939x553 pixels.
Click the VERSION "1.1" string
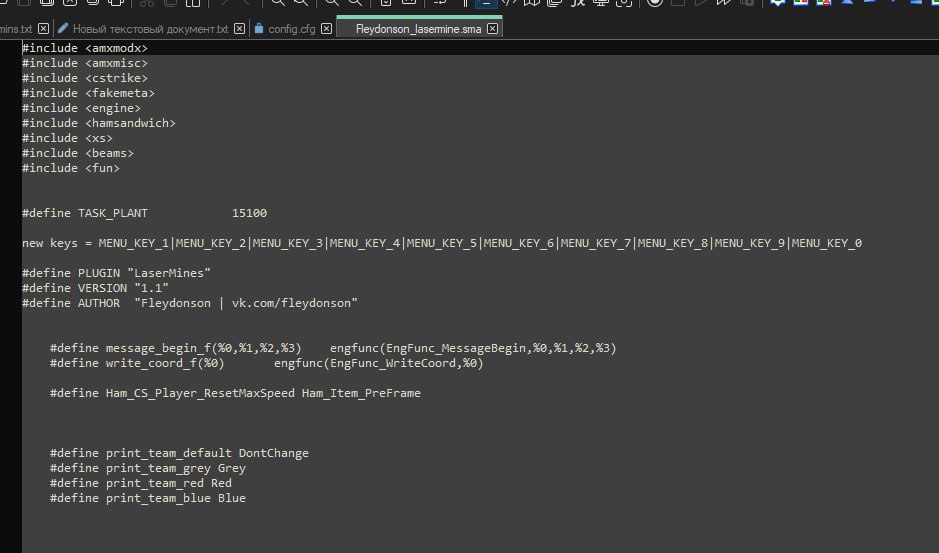pos(151,288)
